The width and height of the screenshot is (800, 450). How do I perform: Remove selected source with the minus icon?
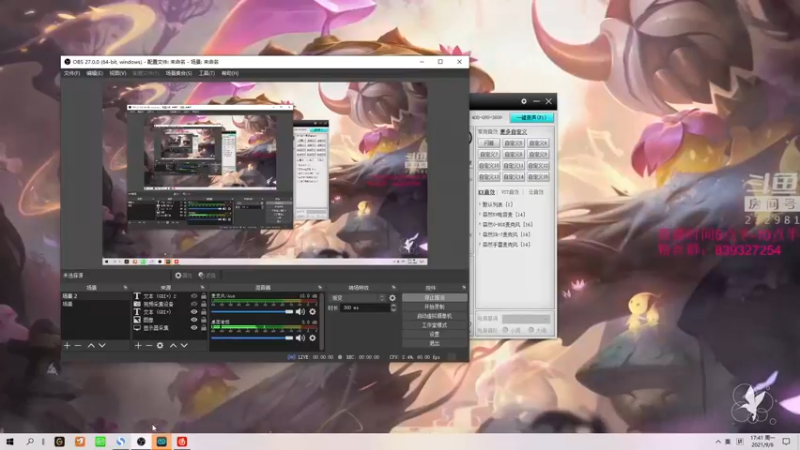[149, 345]
